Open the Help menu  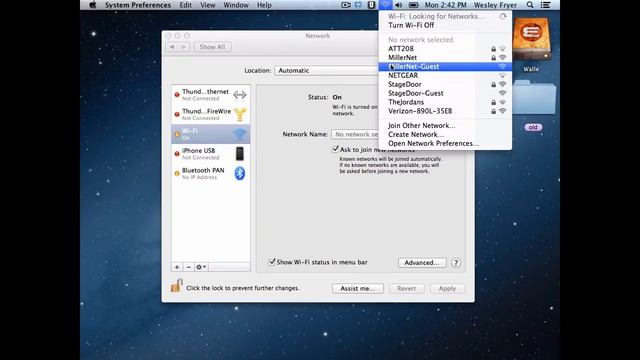coord(264,5)
